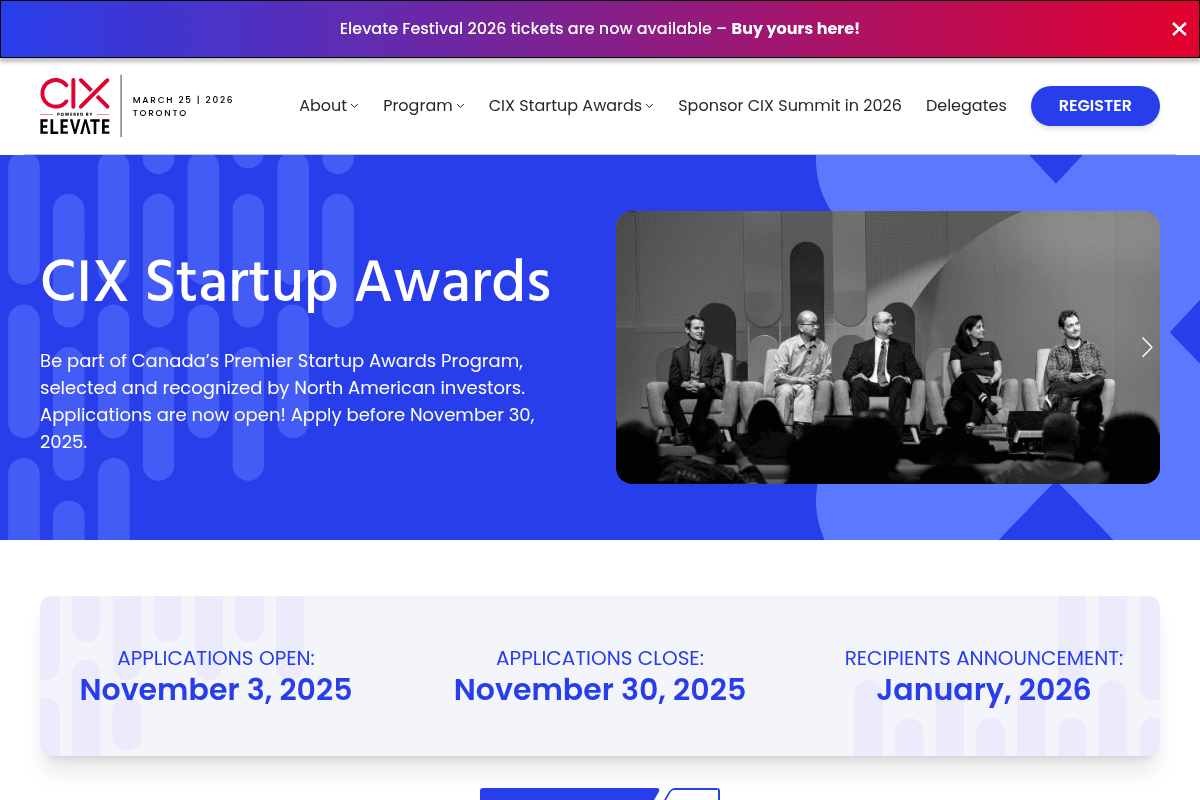
Task: Click the Sponsor CIX Summit in 2026 link
Action: pyautogui.click(x=789, y=105)
